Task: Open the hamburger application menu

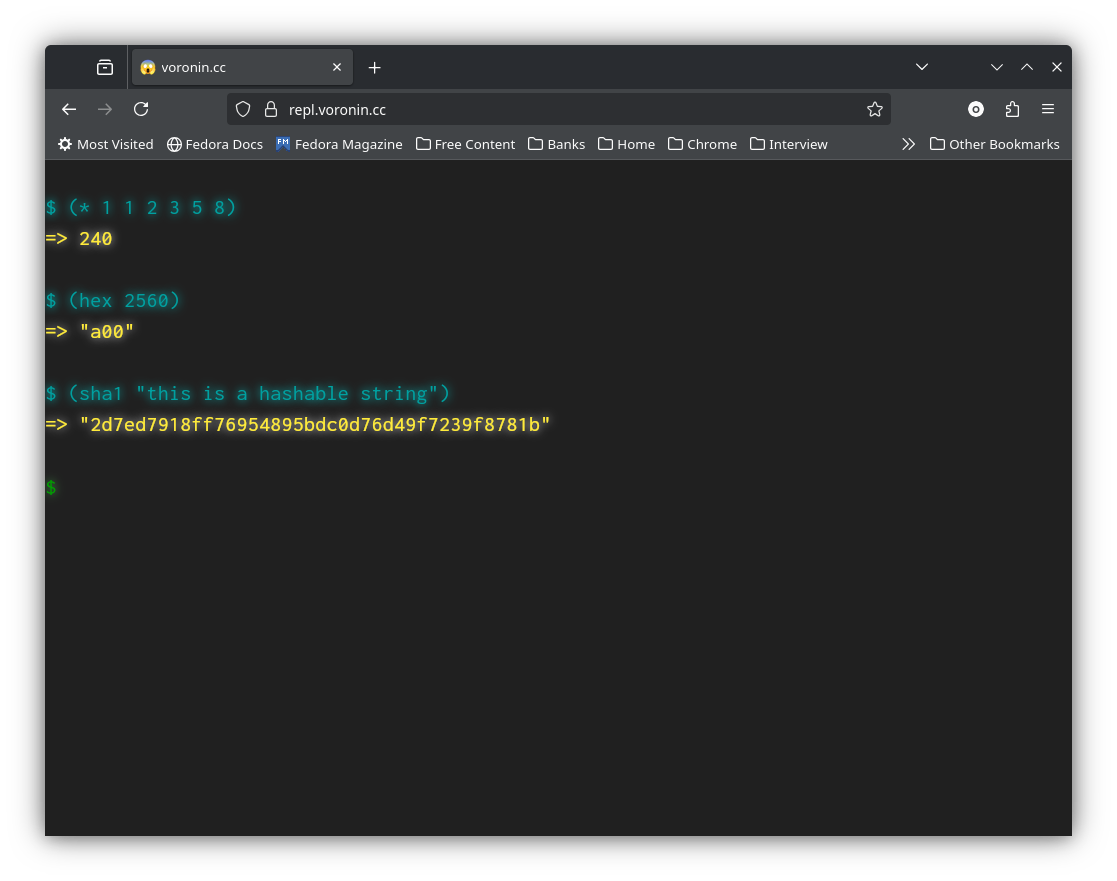Action: tap(1047, 109)
